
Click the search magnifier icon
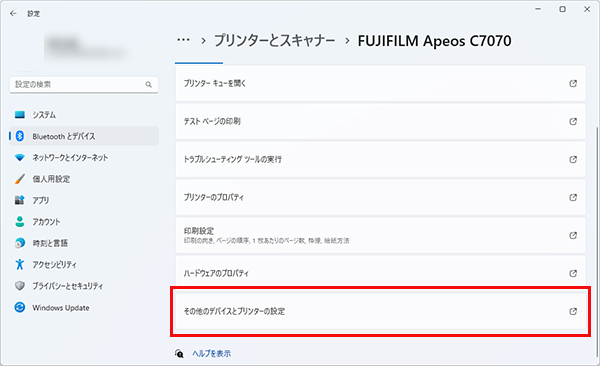click(148, 85)
